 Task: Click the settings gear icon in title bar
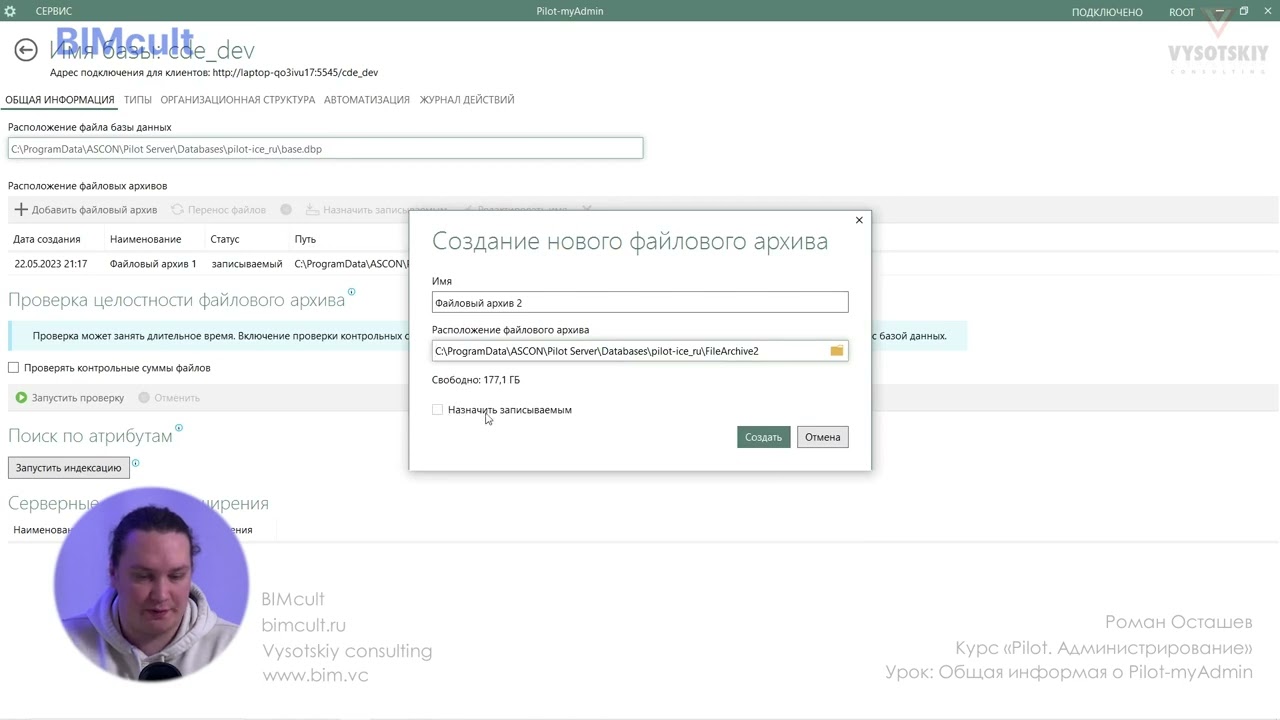pyautogui.click(x=10, y=11)
